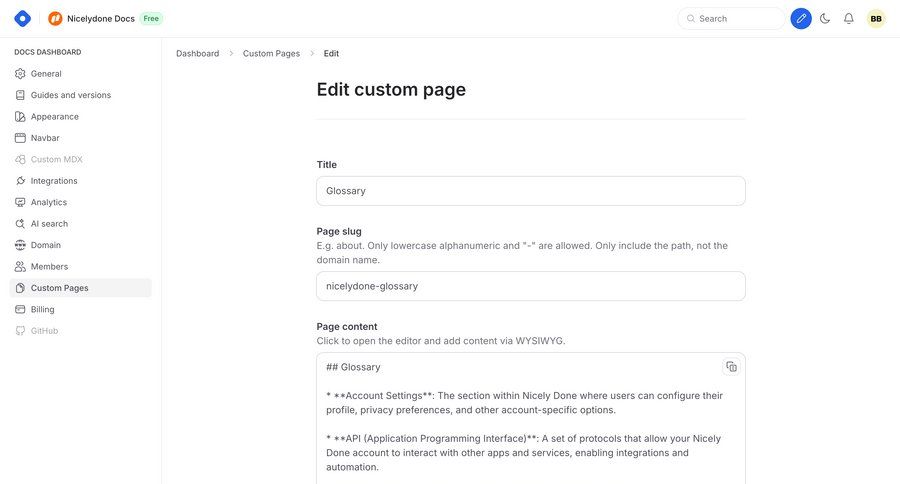900x484 pixels.
Task: Click the Billing card icon
Action: pos(20,309)
